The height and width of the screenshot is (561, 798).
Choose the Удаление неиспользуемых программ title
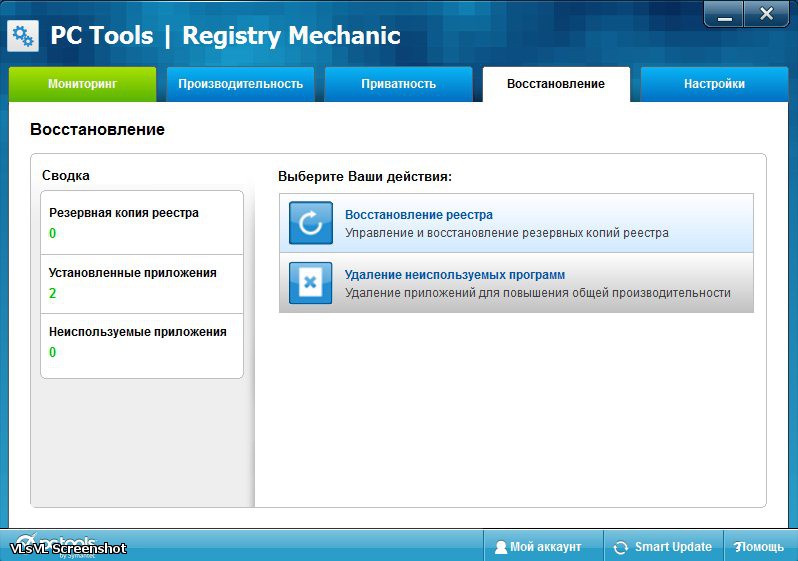[454, 275]
